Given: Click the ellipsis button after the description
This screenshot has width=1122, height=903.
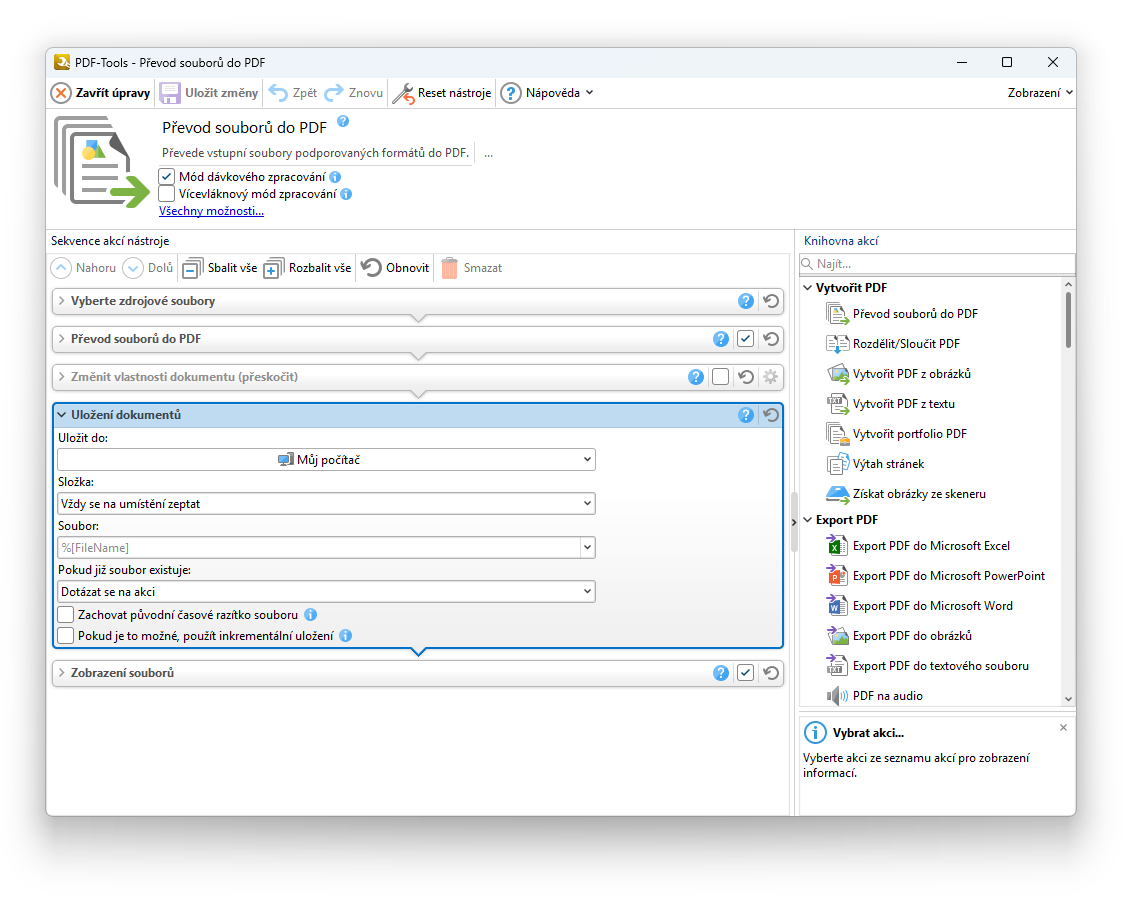Looking at the screenshot, I should pos(489,154).
